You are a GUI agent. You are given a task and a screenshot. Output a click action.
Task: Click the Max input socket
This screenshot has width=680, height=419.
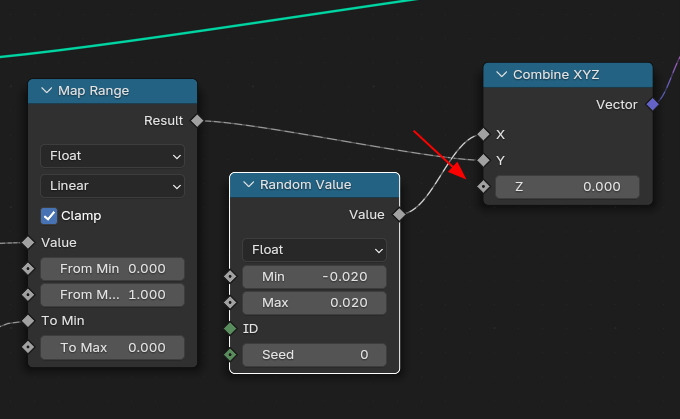[230, 302]
